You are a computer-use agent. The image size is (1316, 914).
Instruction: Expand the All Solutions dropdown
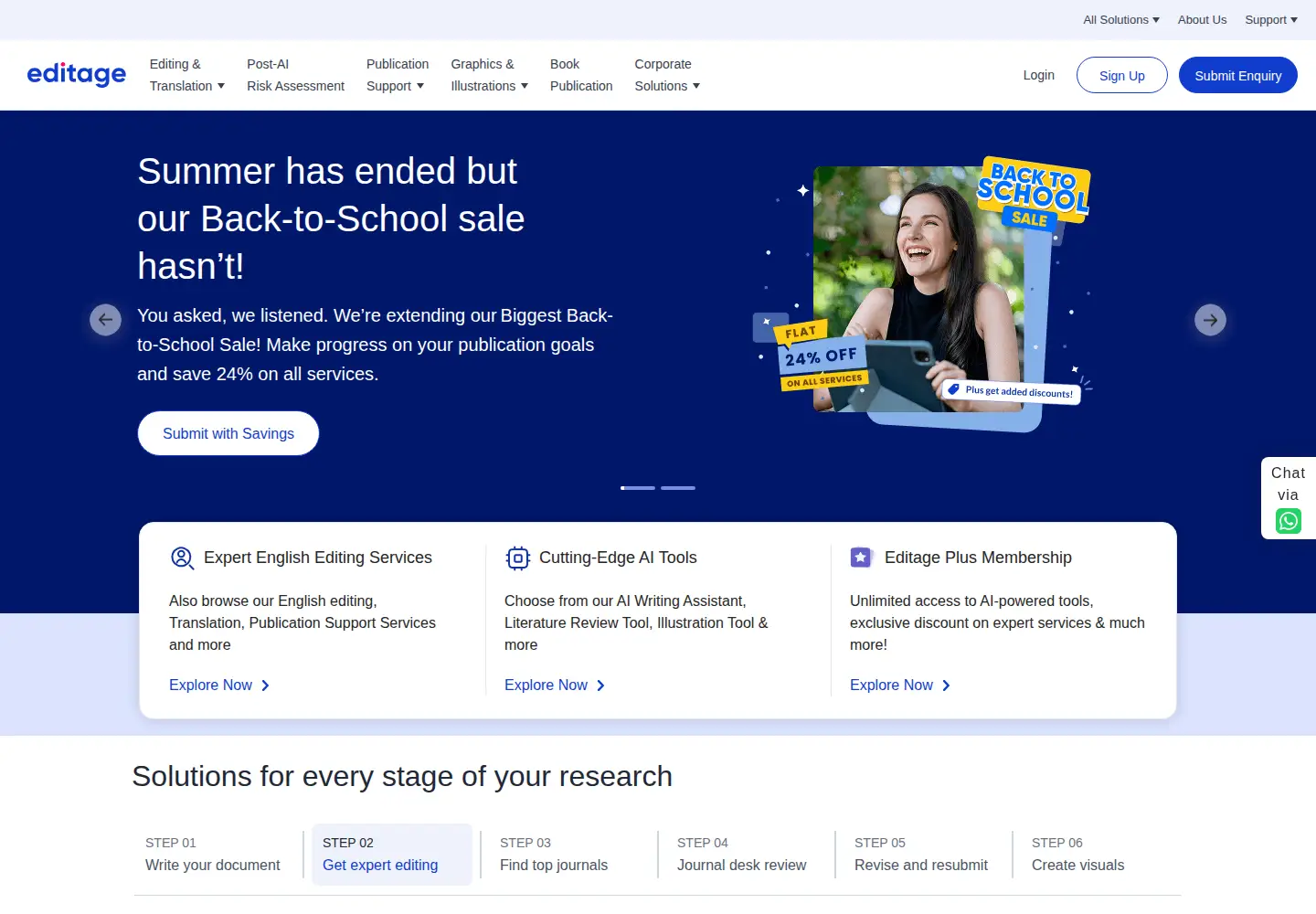(1121, 20)
